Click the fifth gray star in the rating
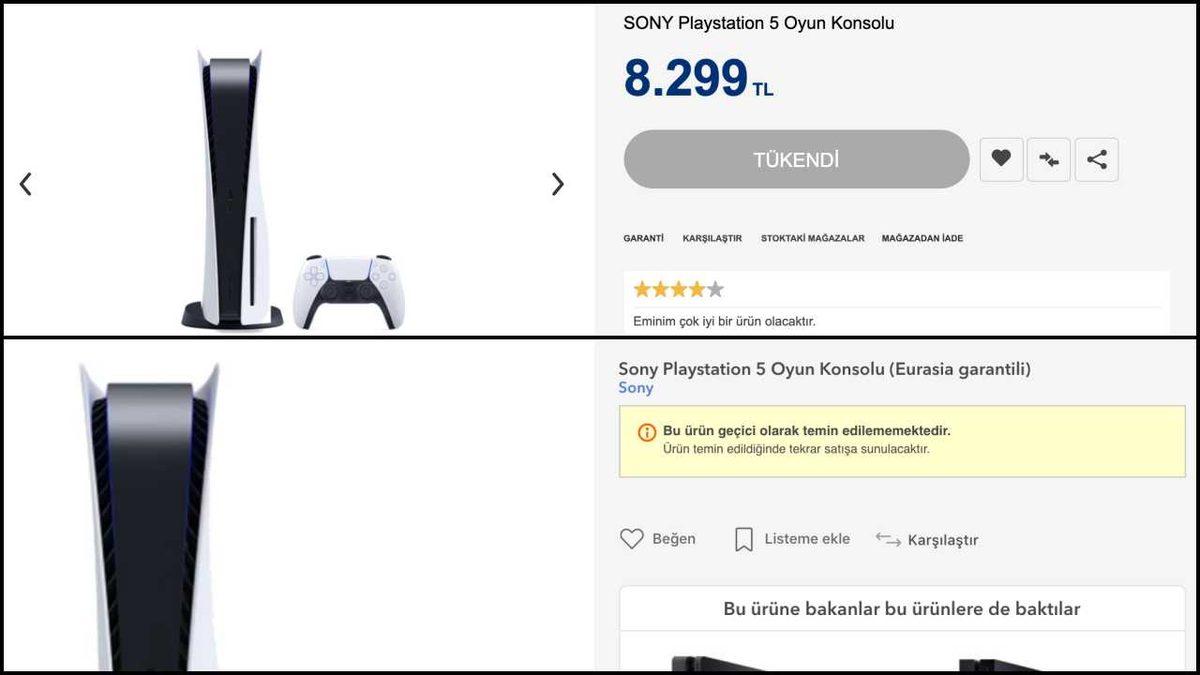The width and height of the screenshot is (1200, 675). click(713, 288)
